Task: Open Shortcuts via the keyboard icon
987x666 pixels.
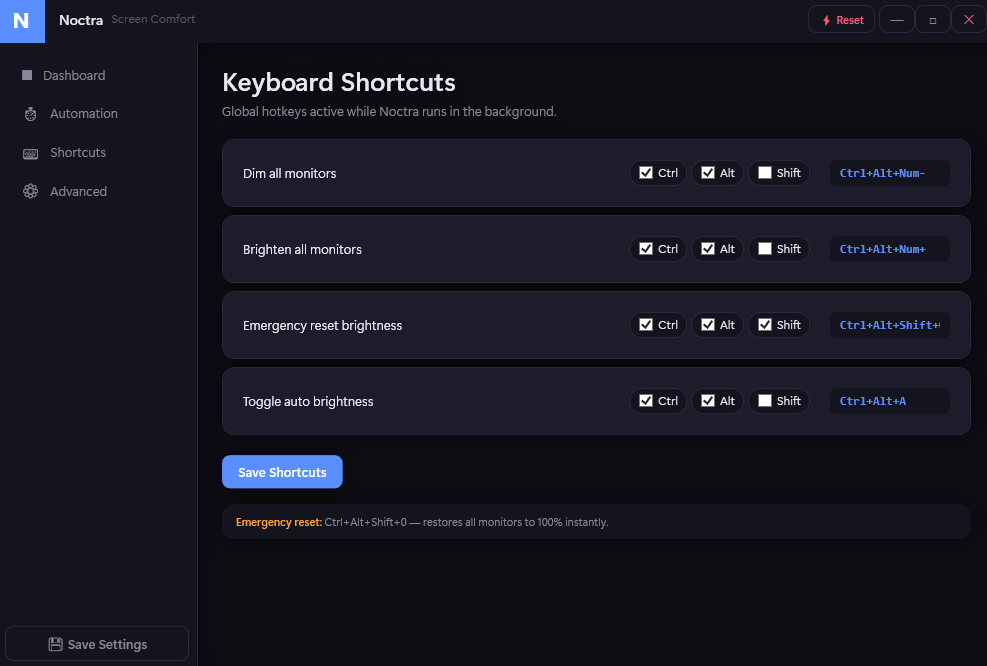Action: [x=30, y=152]
